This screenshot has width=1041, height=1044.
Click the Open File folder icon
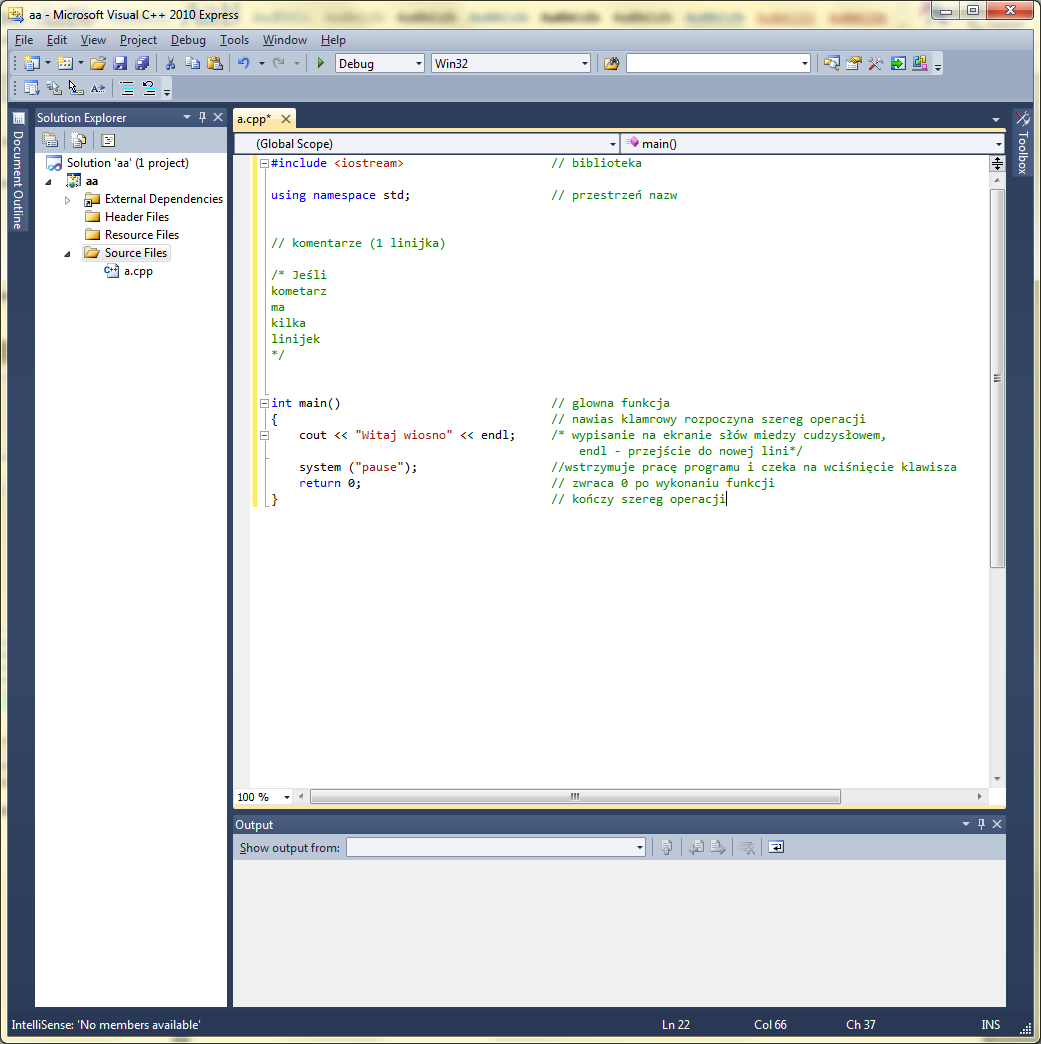98,63
